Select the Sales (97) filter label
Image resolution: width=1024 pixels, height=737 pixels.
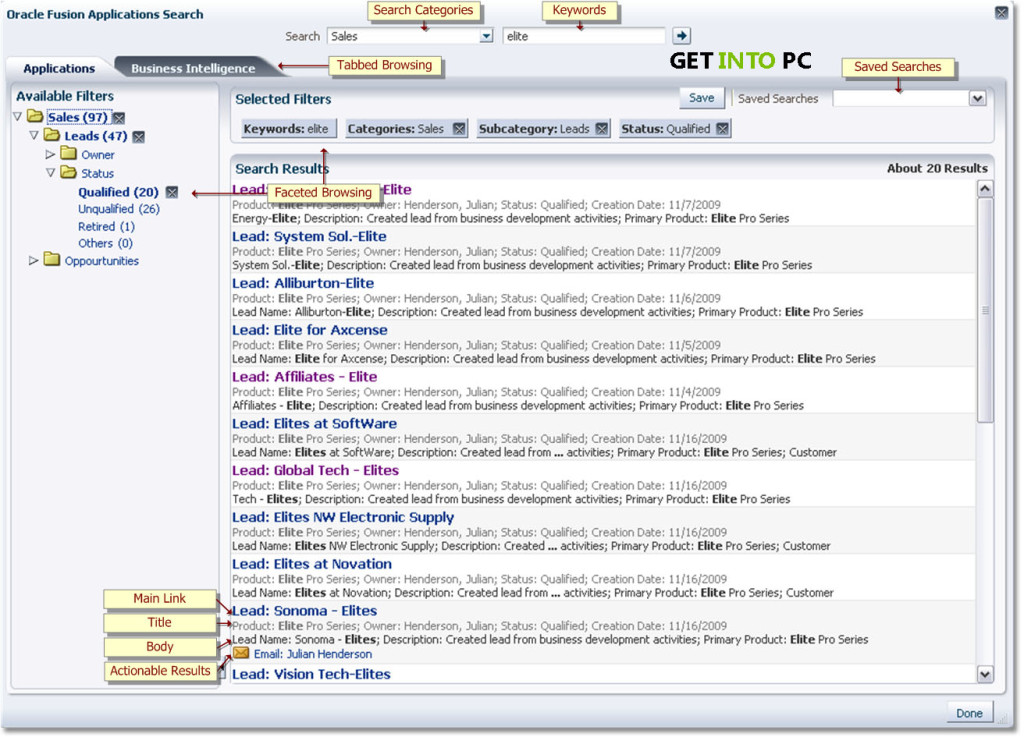[x=77, y=118]
